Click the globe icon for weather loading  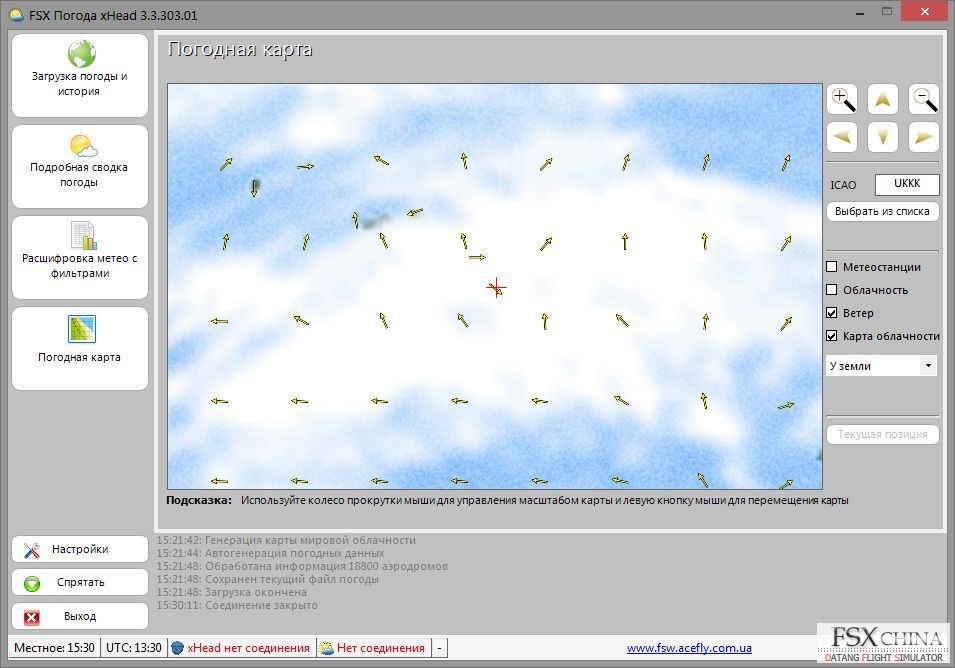click(x=81, y=54)
